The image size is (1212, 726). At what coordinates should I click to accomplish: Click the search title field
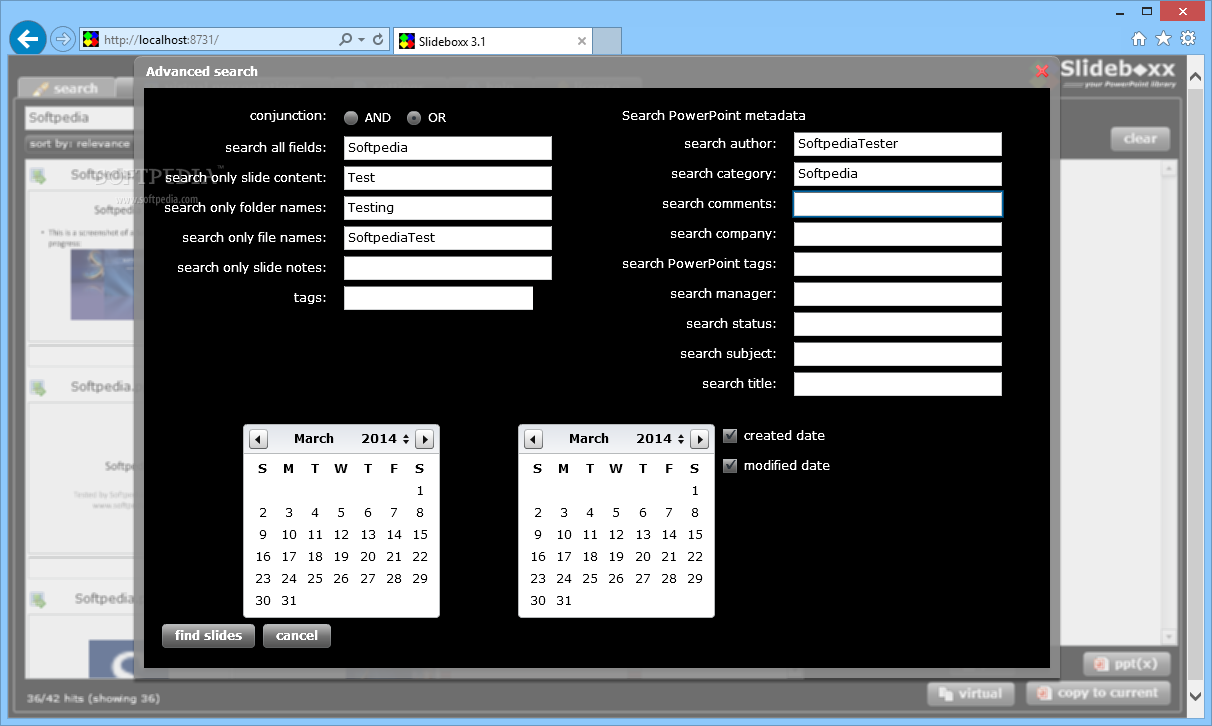(x=898, y=384)
